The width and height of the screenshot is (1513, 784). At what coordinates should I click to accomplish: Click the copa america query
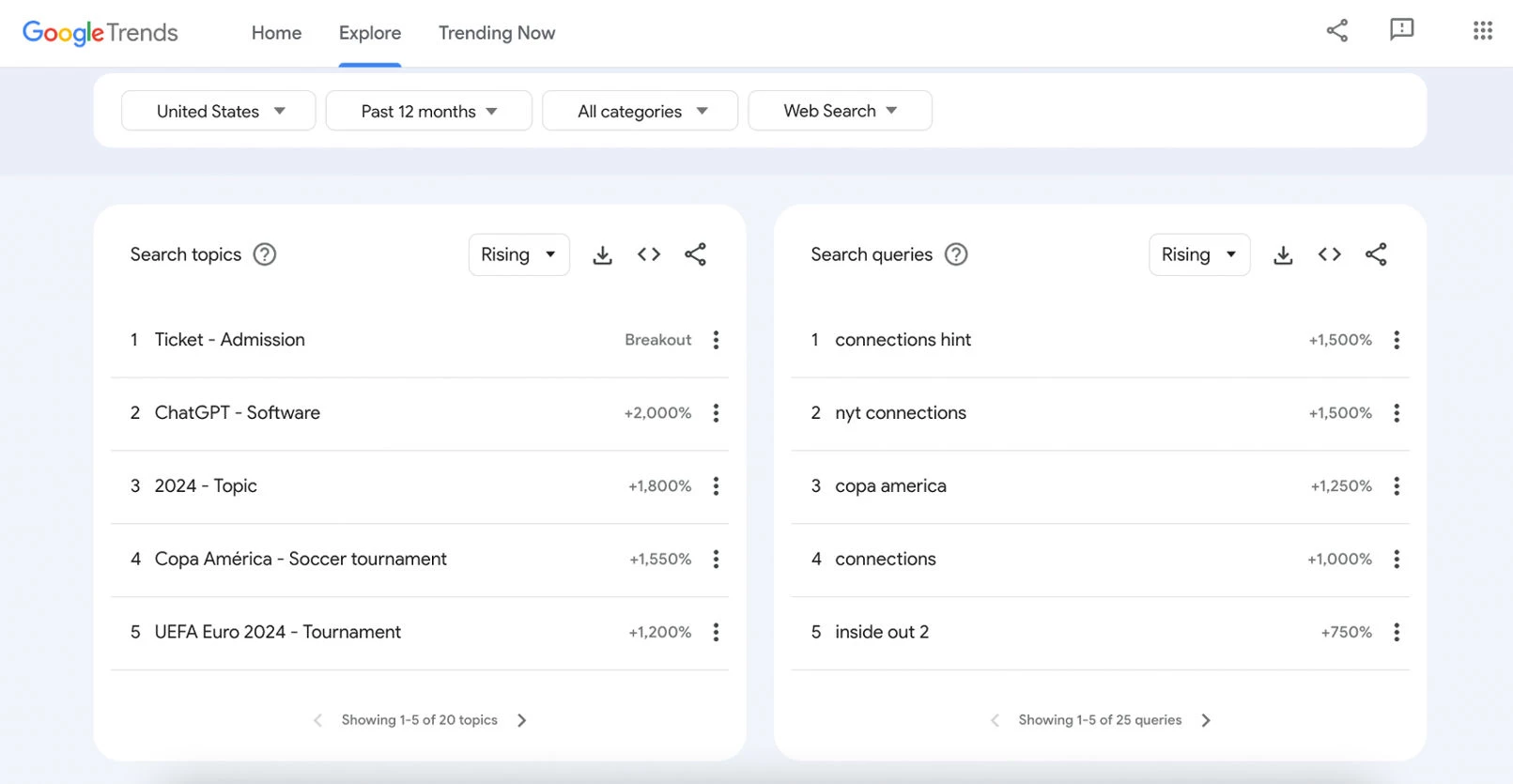click(891, 486)
